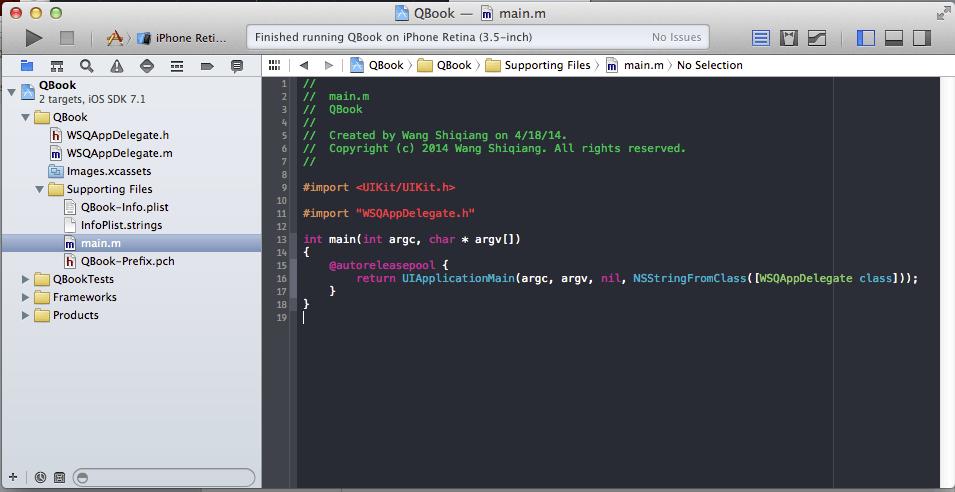This screenshot has height=492, width=955.
Task: Show the Standard editor
Action: click(761, 38)
